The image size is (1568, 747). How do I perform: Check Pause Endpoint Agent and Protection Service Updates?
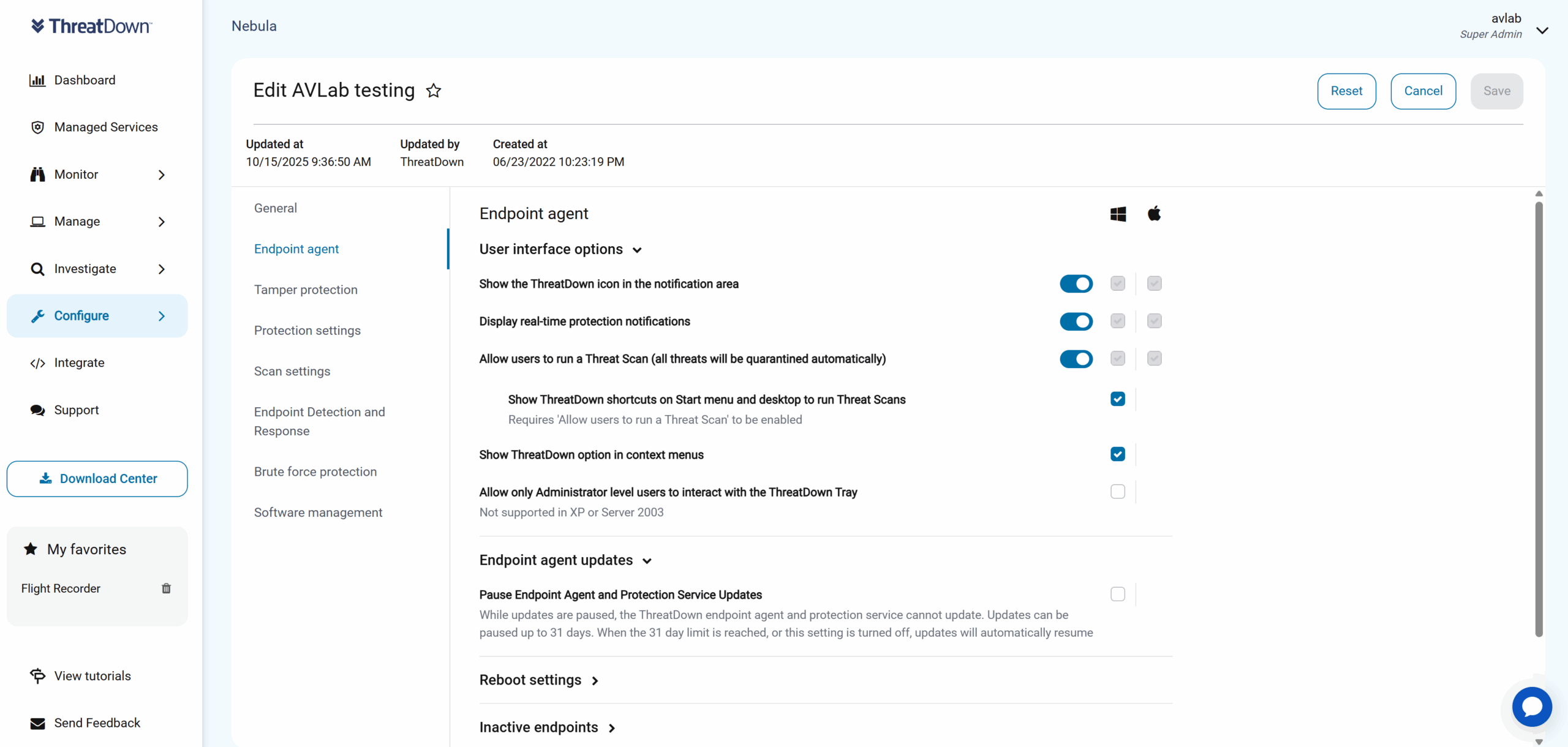click(1118, 595)
